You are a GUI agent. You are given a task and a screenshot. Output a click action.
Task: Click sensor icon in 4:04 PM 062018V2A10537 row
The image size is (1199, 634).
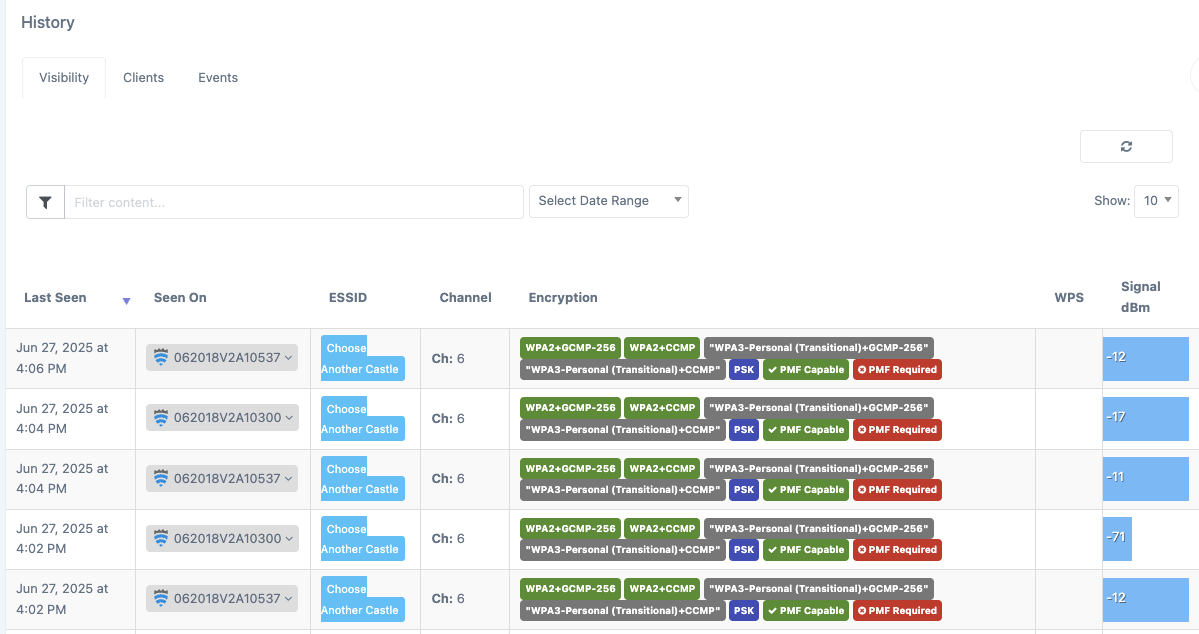click(x=161, y=478)
